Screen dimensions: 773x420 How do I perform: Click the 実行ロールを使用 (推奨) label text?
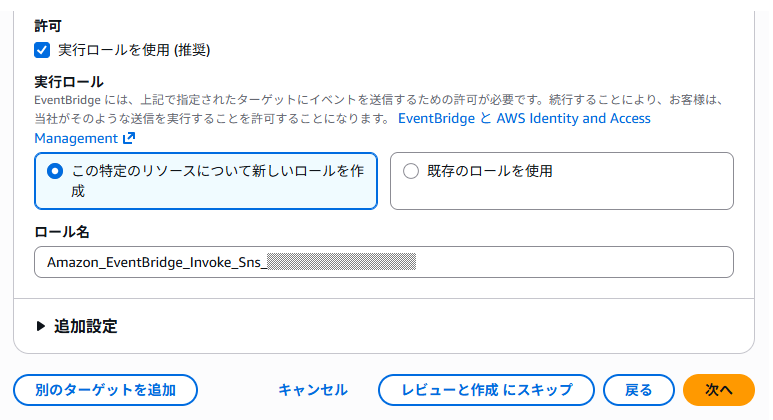134,50
